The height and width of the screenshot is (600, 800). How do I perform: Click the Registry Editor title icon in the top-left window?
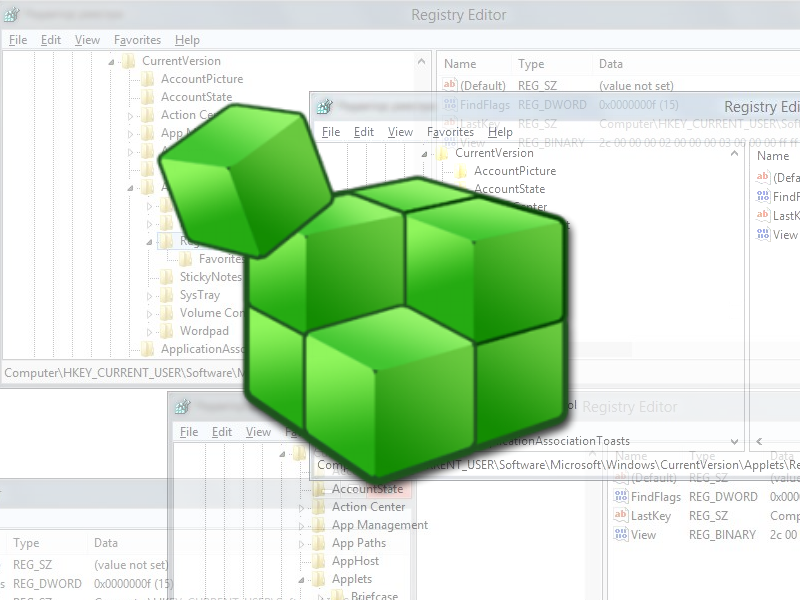tap(12, 15)
